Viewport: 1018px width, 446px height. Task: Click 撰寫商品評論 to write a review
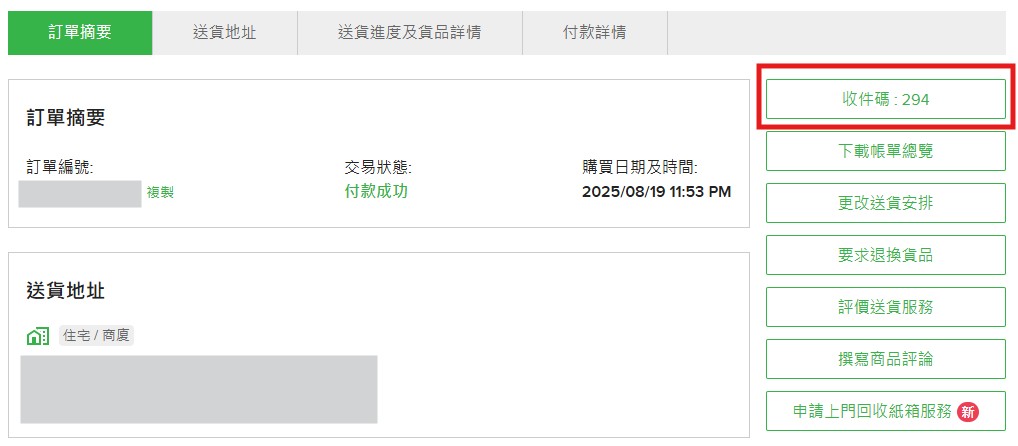(x=885, y=359)
